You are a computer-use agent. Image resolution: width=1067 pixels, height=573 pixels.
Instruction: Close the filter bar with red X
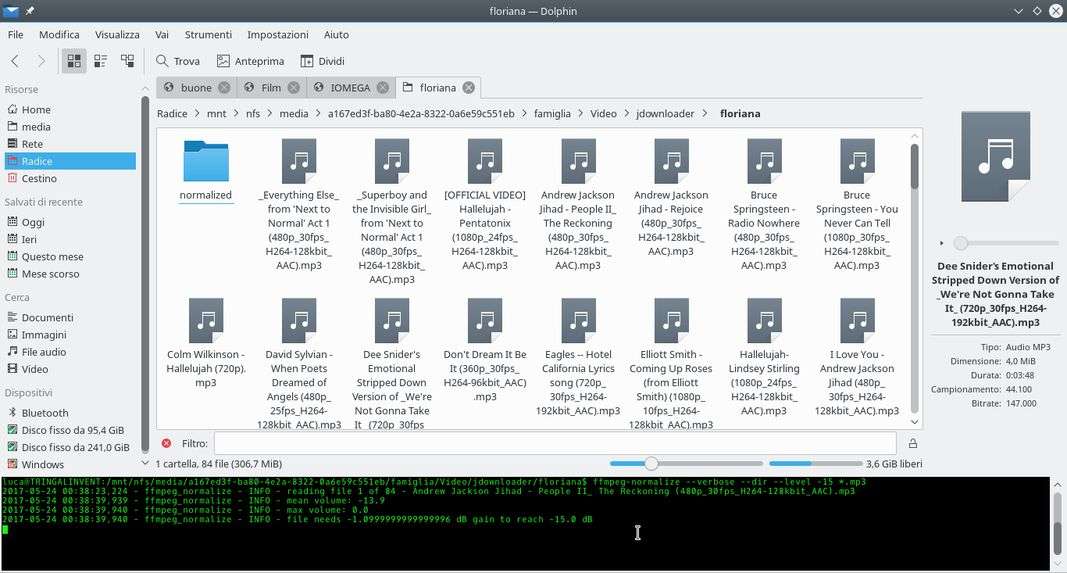(166, 443)
